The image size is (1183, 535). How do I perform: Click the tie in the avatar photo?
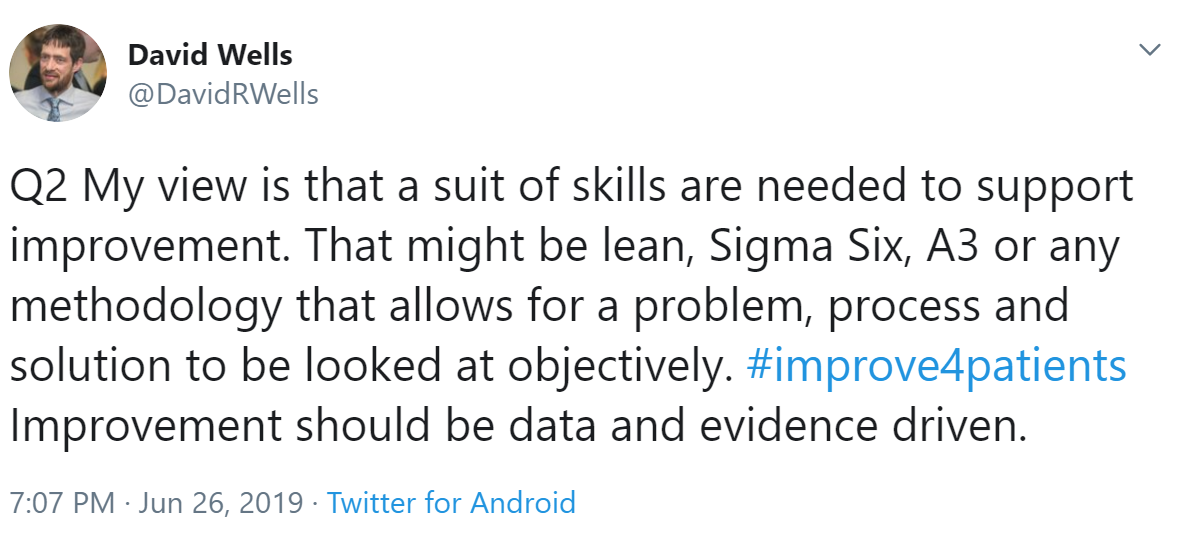54,109
